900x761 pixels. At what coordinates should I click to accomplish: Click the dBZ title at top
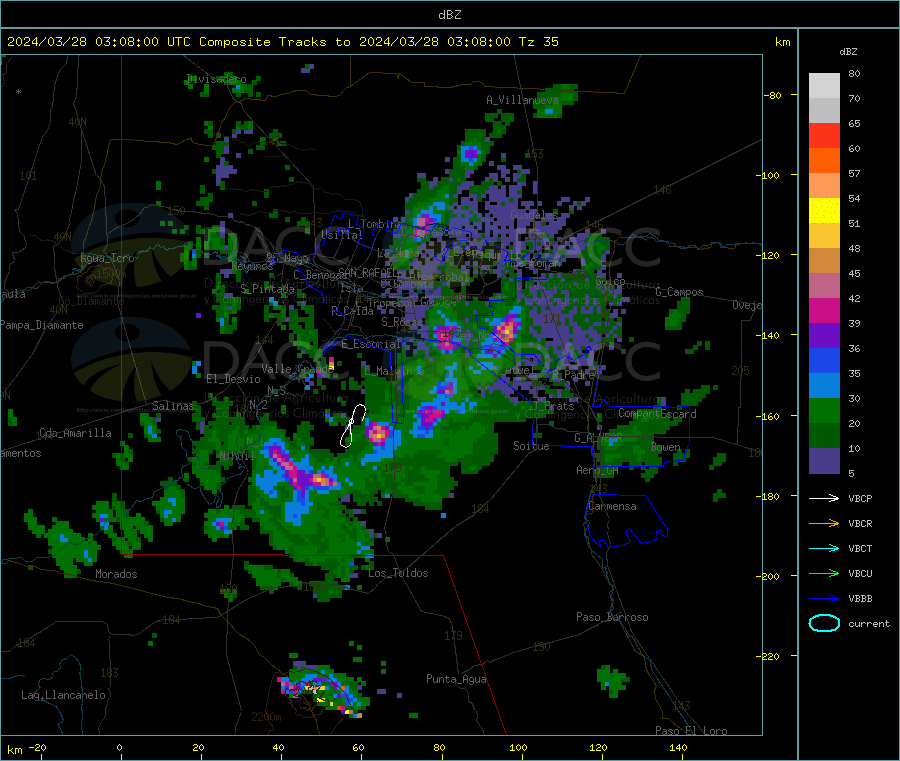[449, 15]
